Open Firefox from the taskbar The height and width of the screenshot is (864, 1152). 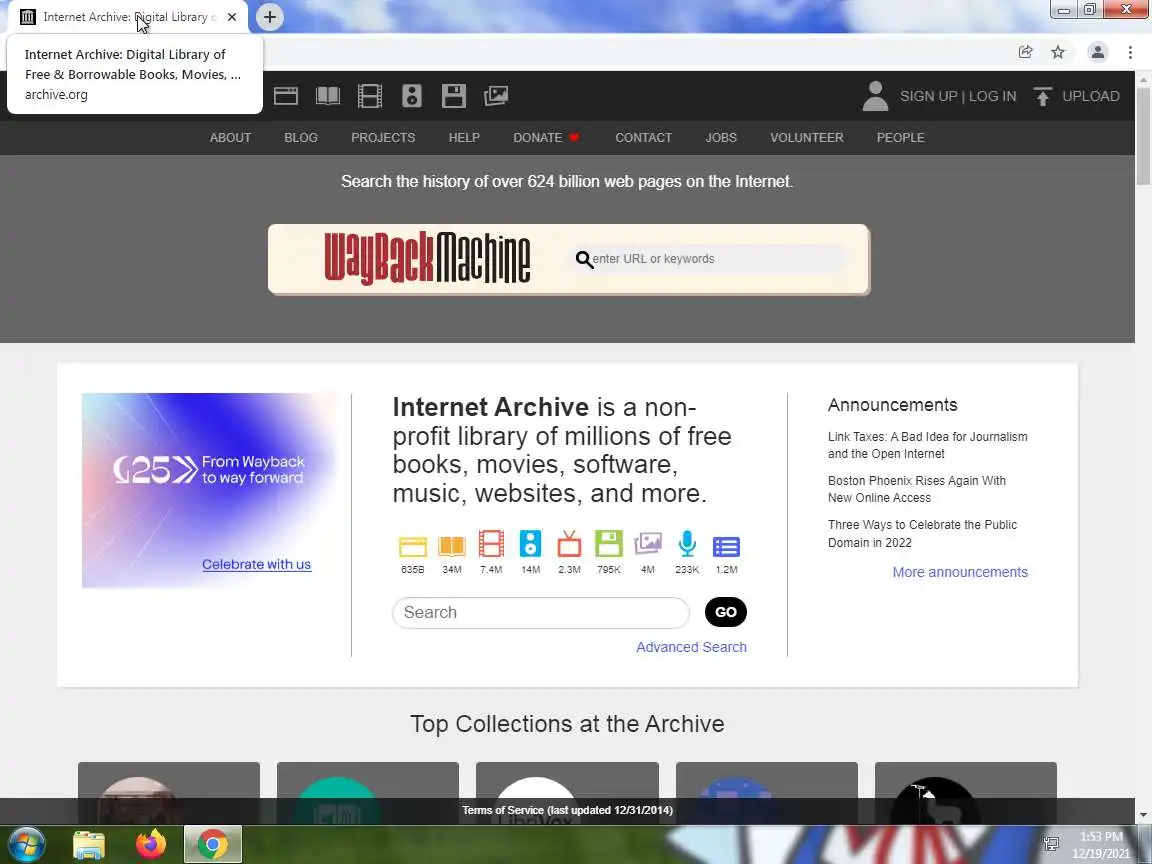[x=151, y=843]
